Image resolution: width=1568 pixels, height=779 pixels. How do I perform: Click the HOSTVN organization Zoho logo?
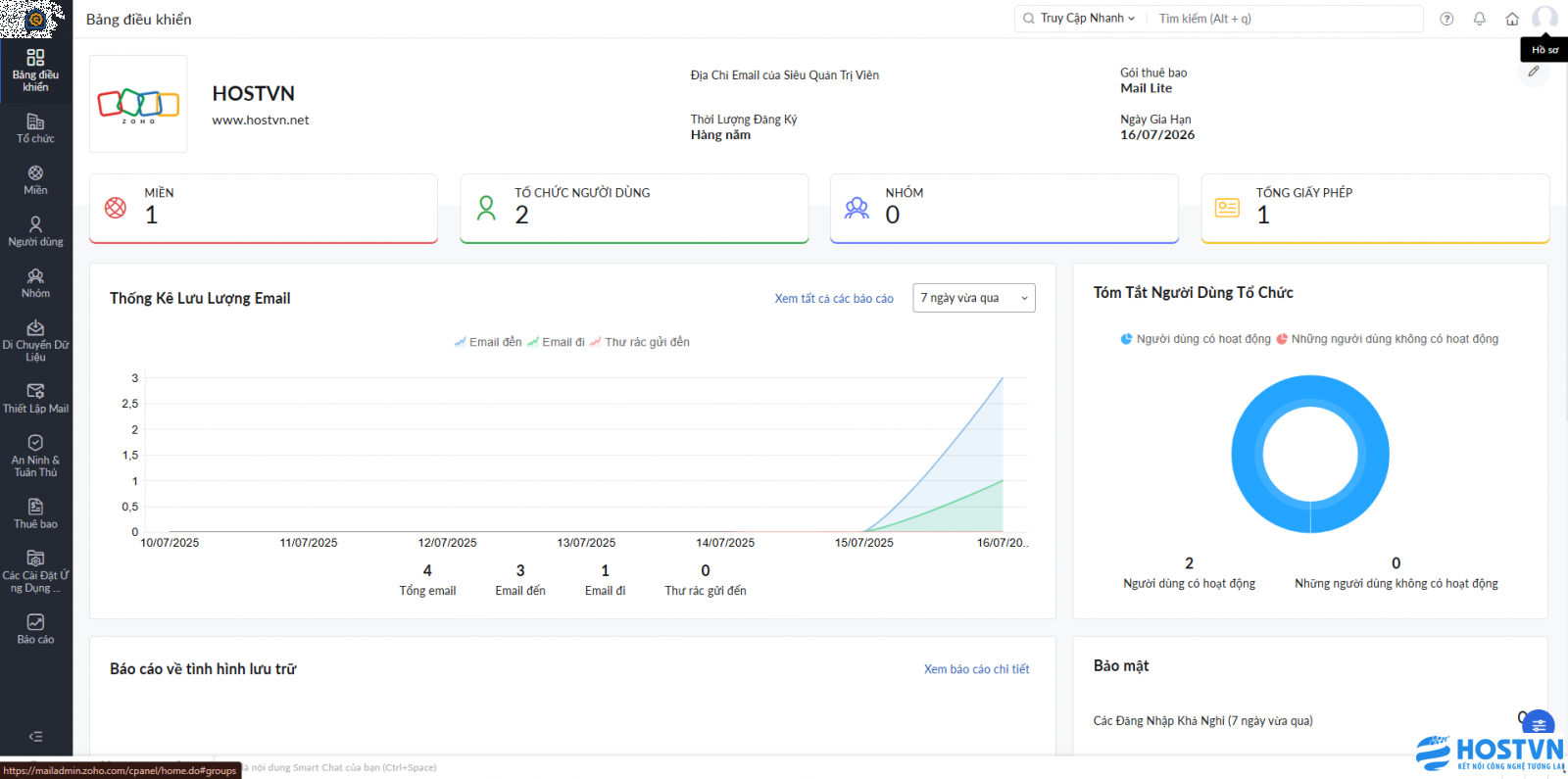pyautogui.click(x=138, y=104)
